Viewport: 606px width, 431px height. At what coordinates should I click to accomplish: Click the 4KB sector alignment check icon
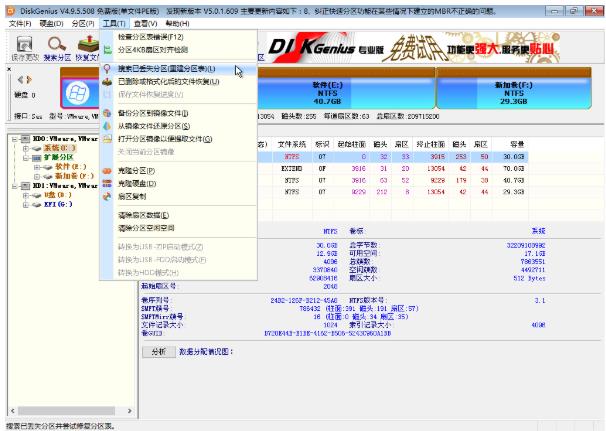click(x=107, y=50)
